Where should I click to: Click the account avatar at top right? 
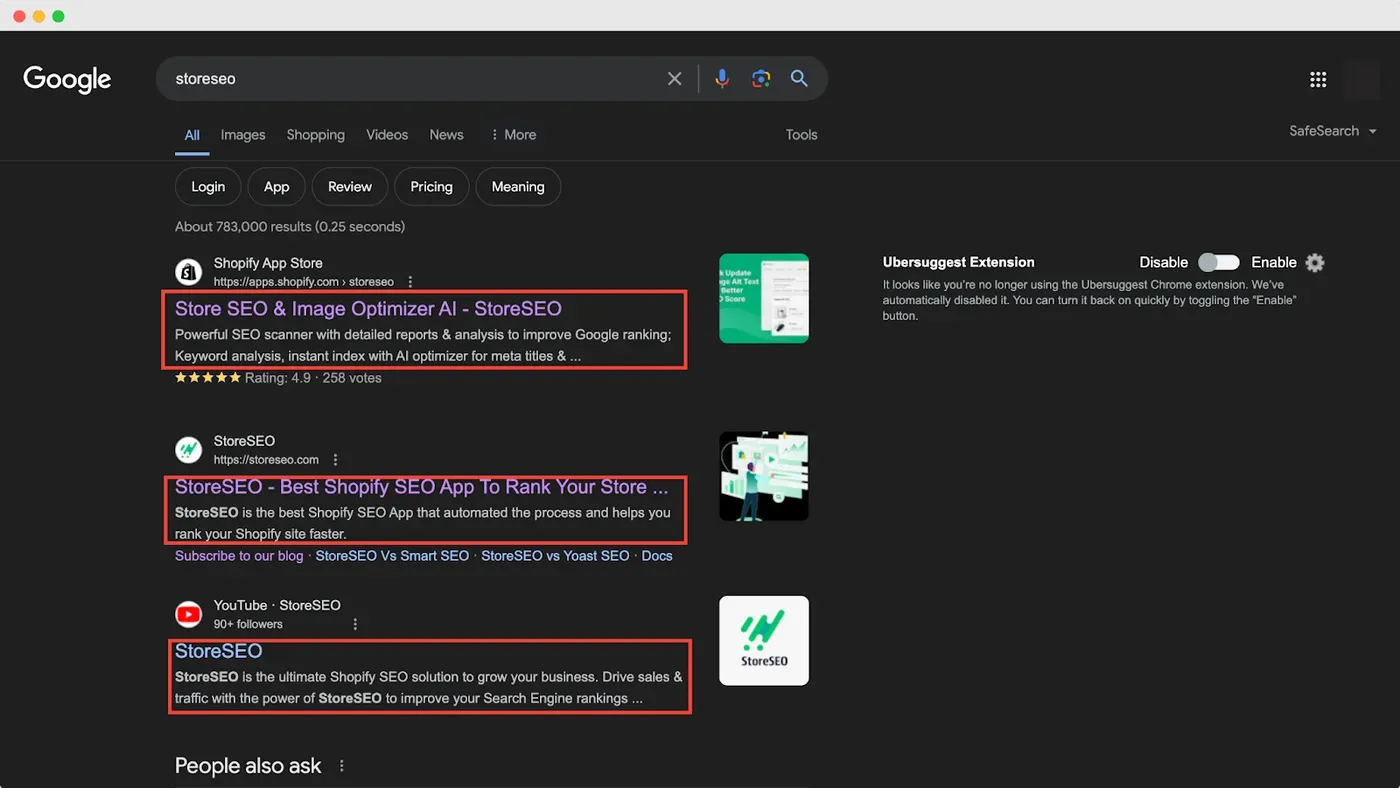pos(1362,79)
